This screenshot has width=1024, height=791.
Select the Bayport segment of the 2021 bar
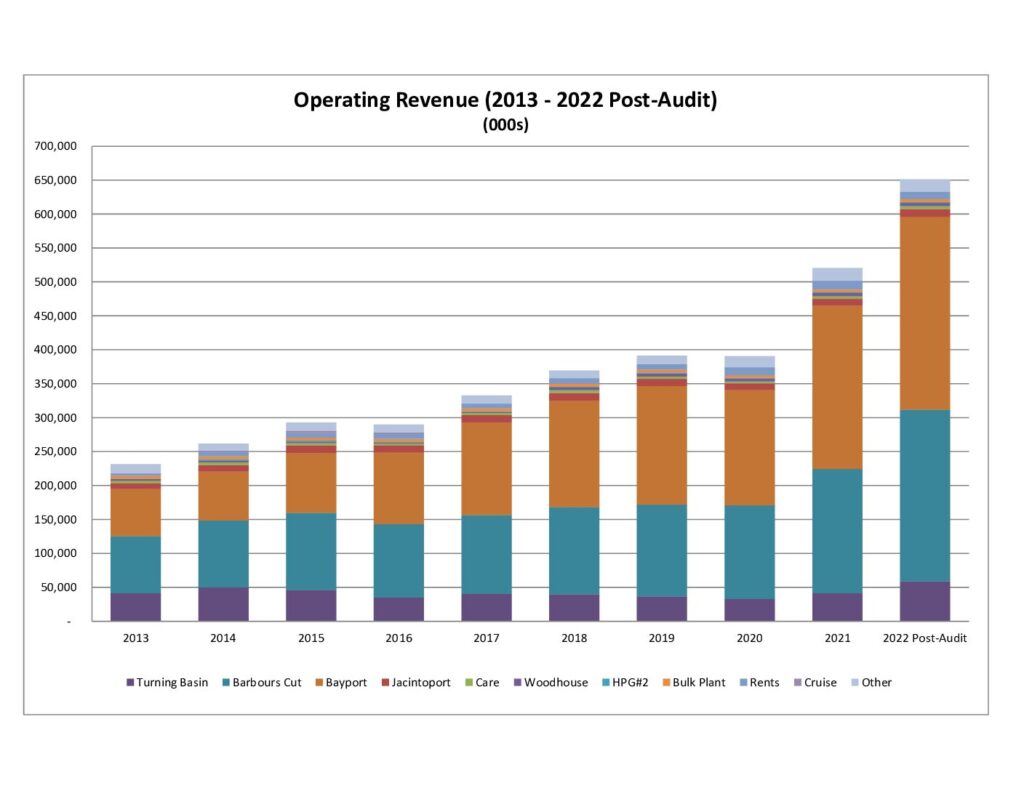coord(837,387)
